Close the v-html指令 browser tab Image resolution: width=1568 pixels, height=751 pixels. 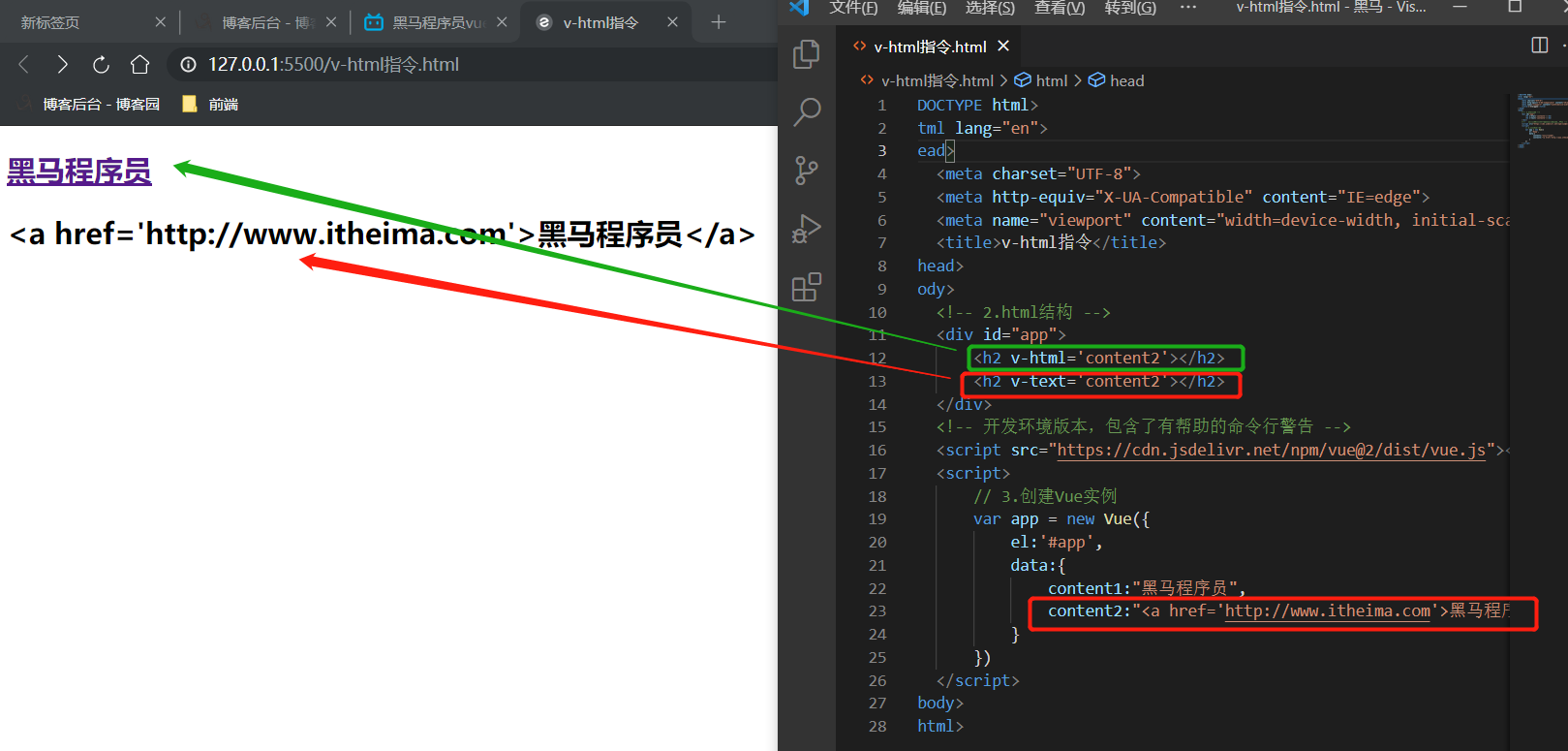tap(672, 21)
